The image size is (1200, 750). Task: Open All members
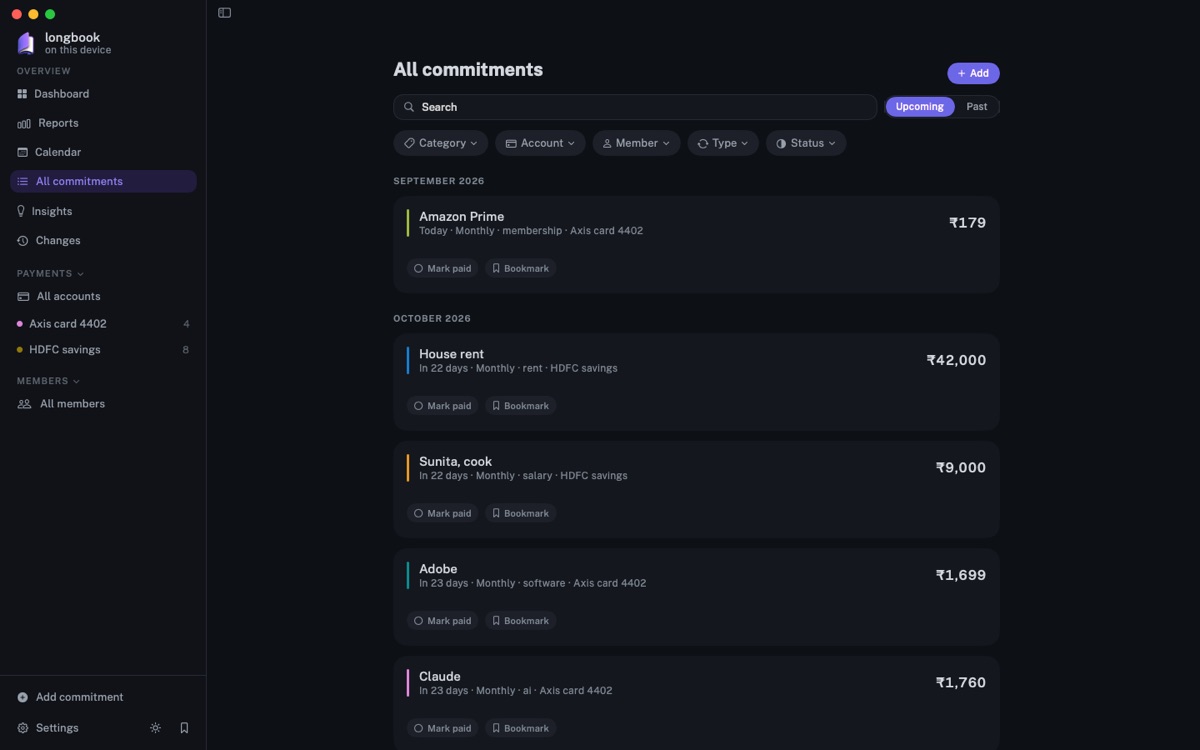103,404
